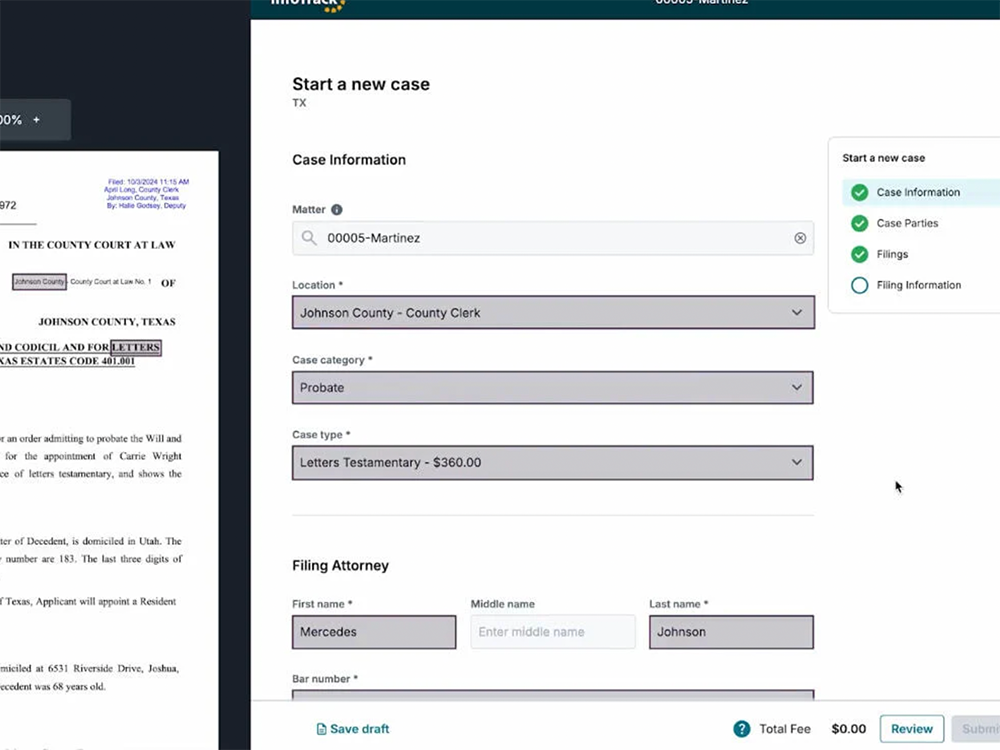Click the search magnifier in Matter field
The image size is (1000, 750).
(x=309, y=238)
